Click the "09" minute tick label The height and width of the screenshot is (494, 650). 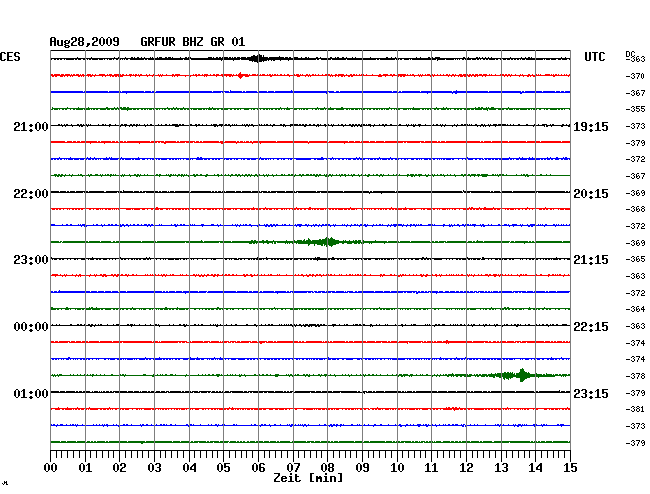click(x=362, y=467)
